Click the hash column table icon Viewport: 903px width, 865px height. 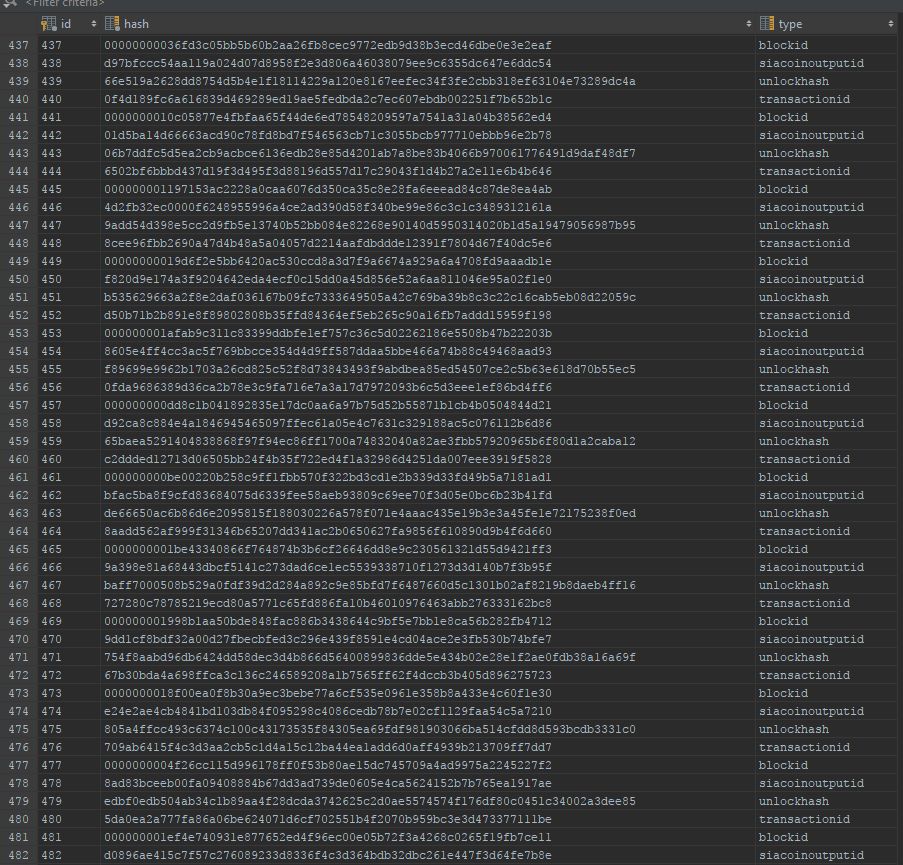(112, 24)
